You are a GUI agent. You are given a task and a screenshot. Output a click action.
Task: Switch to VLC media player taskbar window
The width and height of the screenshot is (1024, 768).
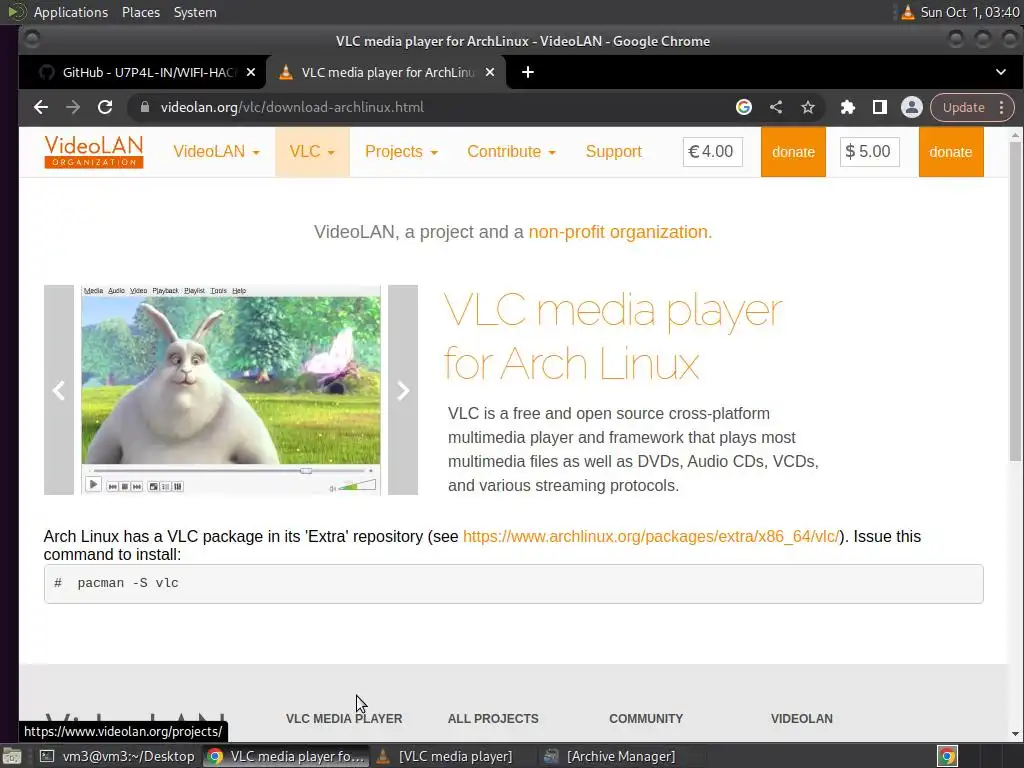pyautogui.click(x=447, y=756)
